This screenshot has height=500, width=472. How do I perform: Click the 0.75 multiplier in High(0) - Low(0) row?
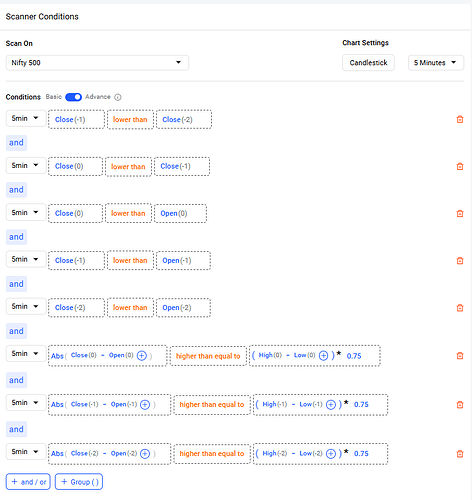pos(354,356)
